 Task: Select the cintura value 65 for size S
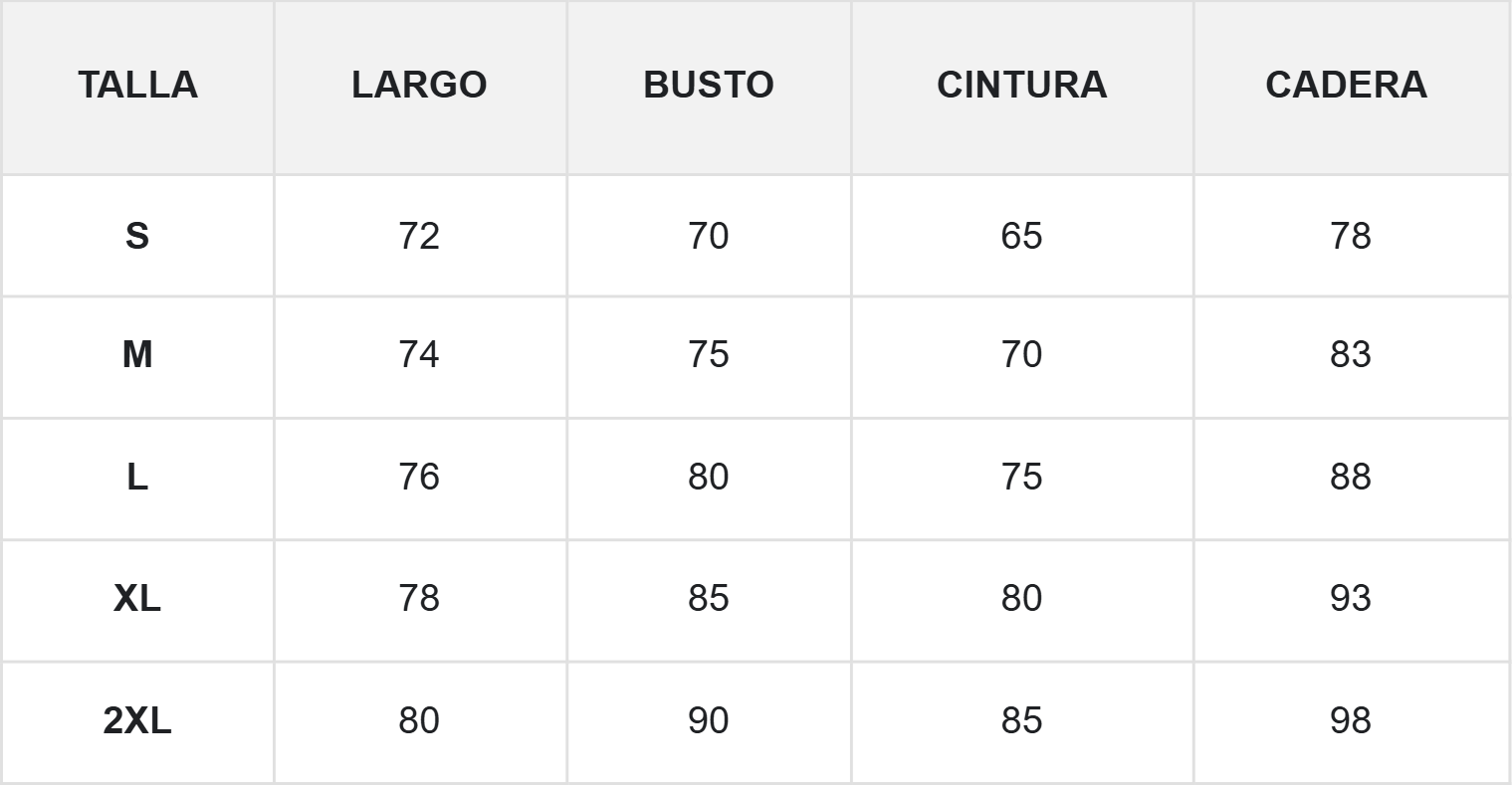(x=1021, y=236)
